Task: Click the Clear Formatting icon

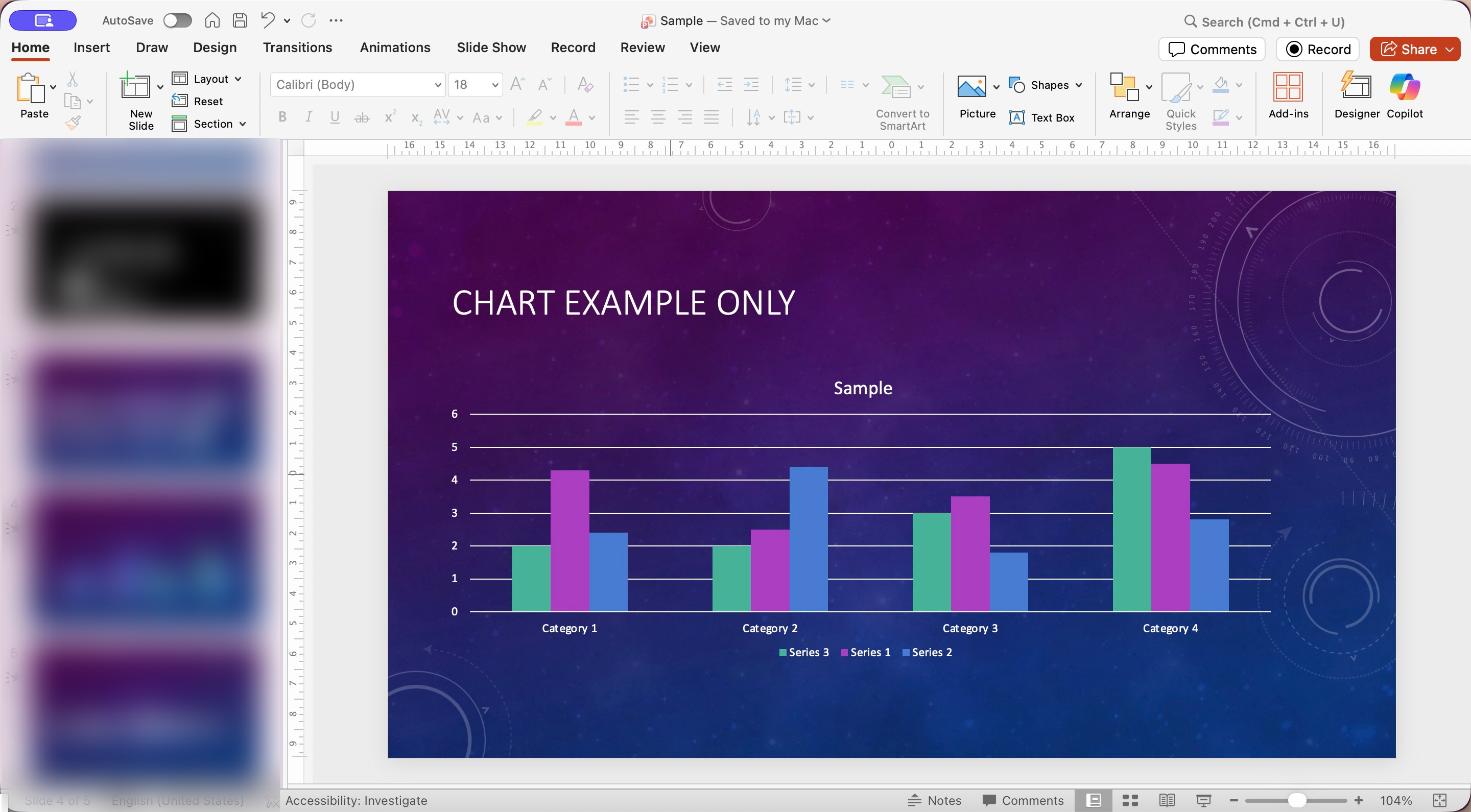Action: click(585, 85)
